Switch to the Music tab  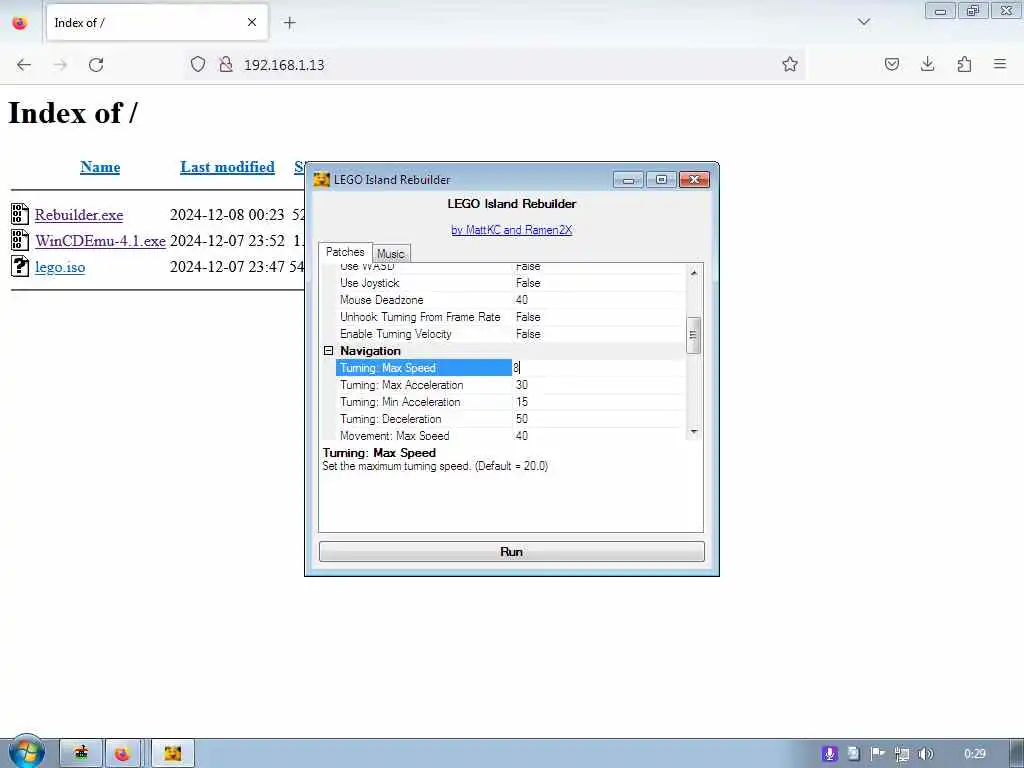(391, 253)
